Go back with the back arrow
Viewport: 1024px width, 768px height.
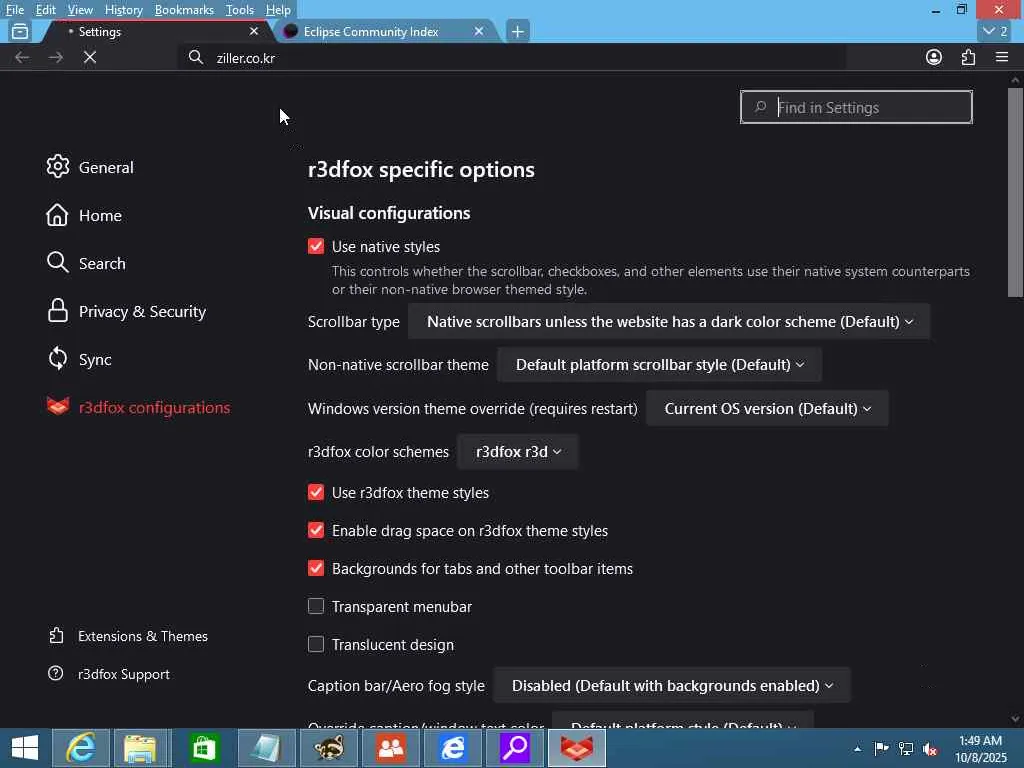click(22, 57)
